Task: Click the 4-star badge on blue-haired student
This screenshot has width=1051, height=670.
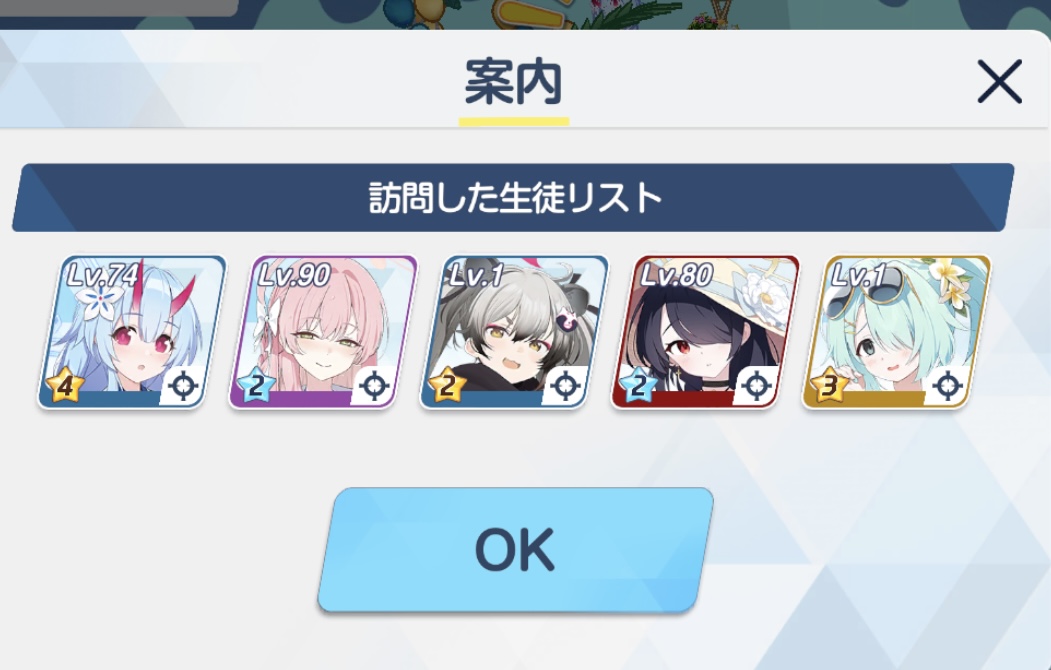Action: point(65,386)
